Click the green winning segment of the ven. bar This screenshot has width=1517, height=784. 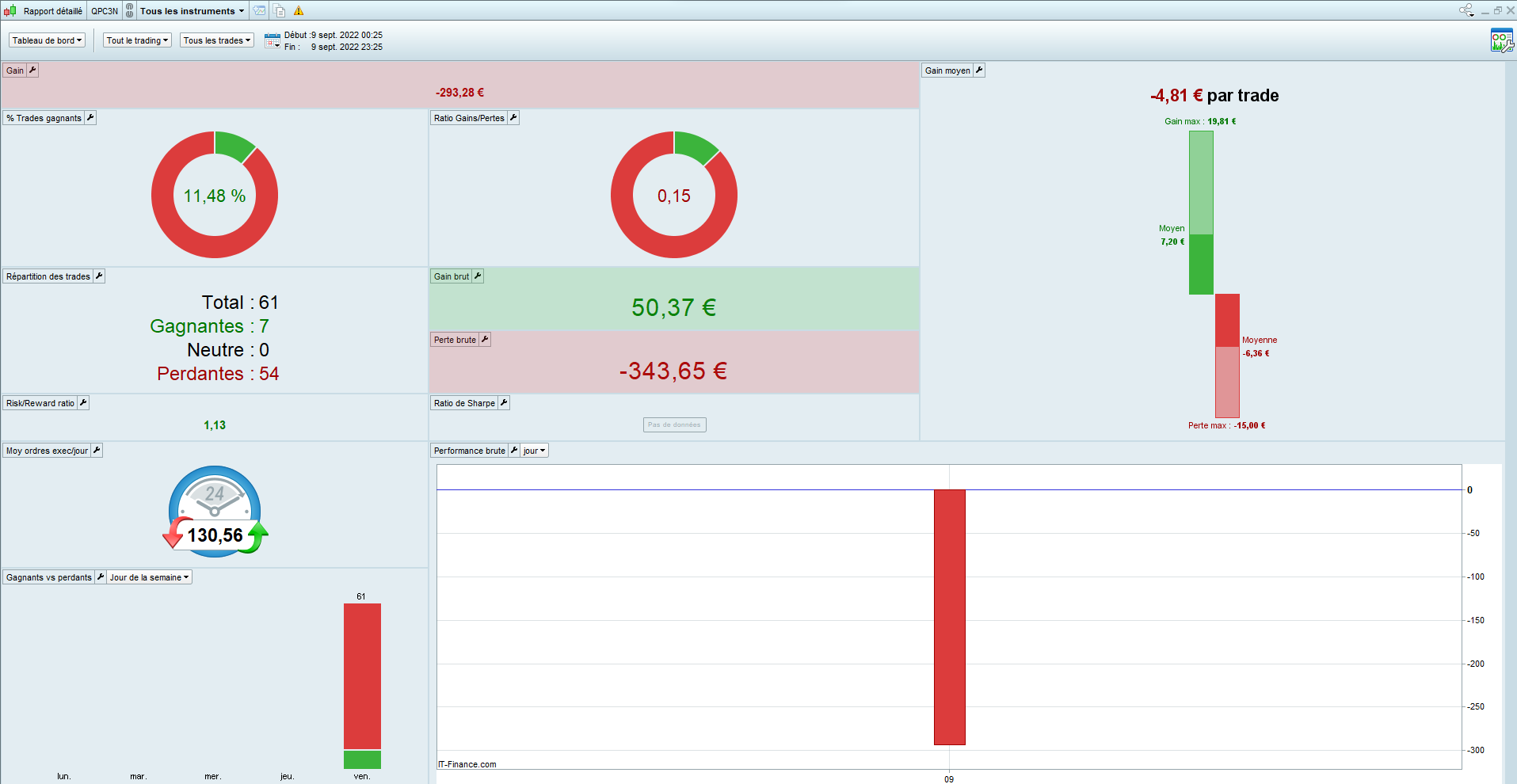(x=362, y=759)
